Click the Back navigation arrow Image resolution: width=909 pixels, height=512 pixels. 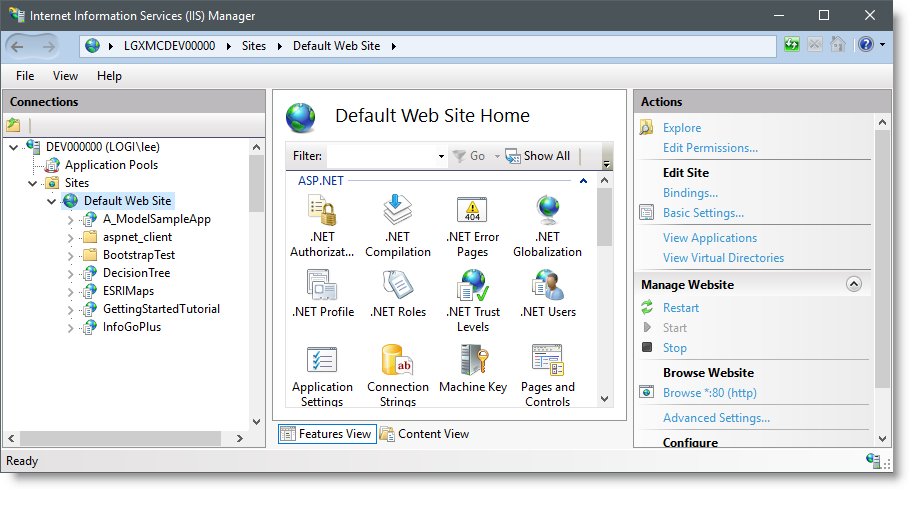click(17, 46)
